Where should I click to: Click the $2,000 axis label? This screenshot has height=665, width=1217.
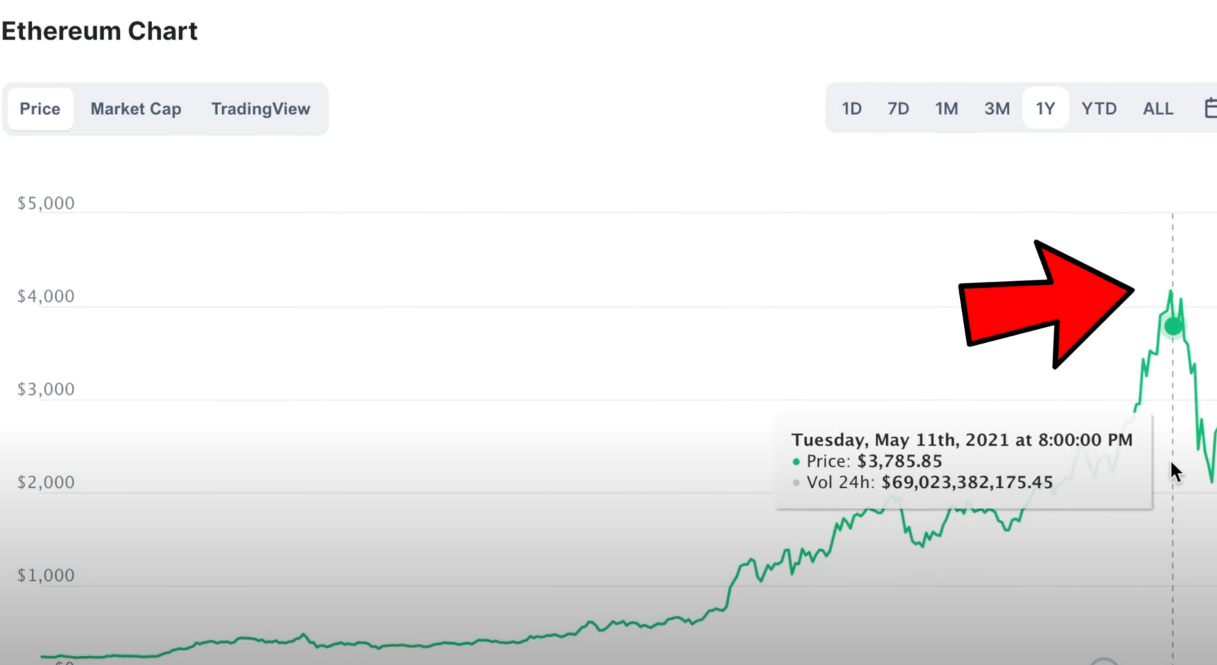(46, 482)
